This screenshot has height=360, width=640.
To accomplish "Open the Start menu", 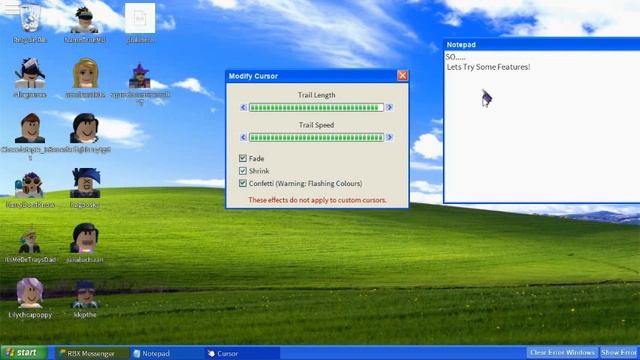I will [x=23, y=353].
